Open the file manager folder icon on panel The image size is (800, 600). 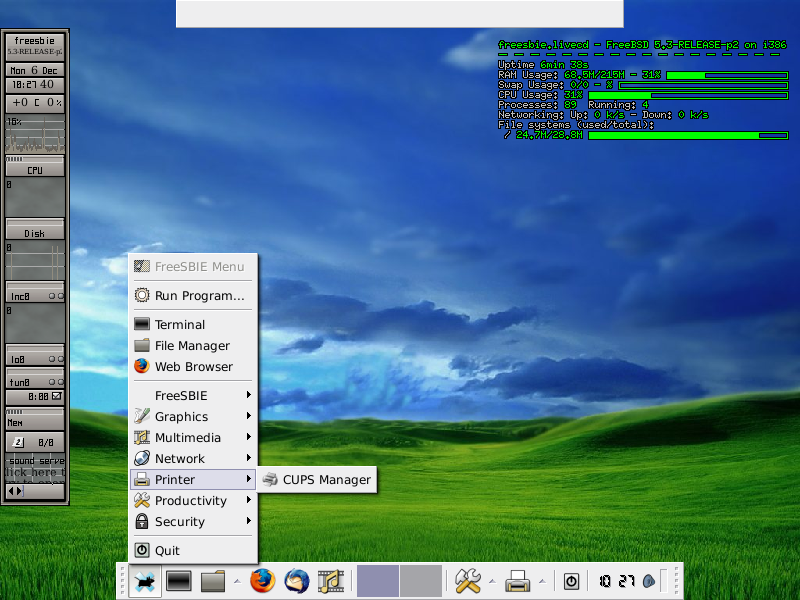(213, 581)
